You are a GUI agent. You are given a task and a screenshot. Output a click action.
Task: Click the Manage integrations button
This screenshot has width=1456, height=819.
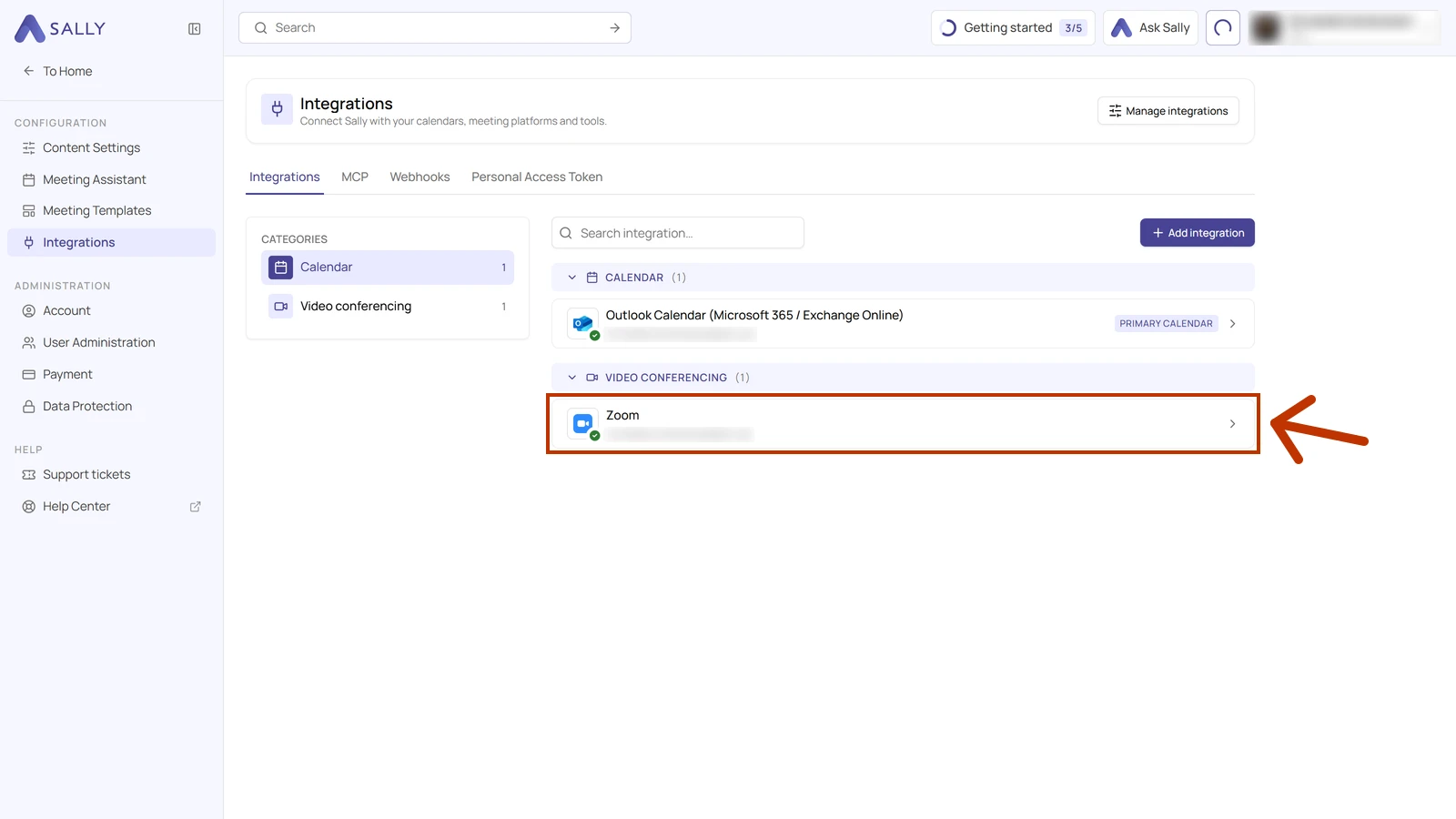point(1168,111)
